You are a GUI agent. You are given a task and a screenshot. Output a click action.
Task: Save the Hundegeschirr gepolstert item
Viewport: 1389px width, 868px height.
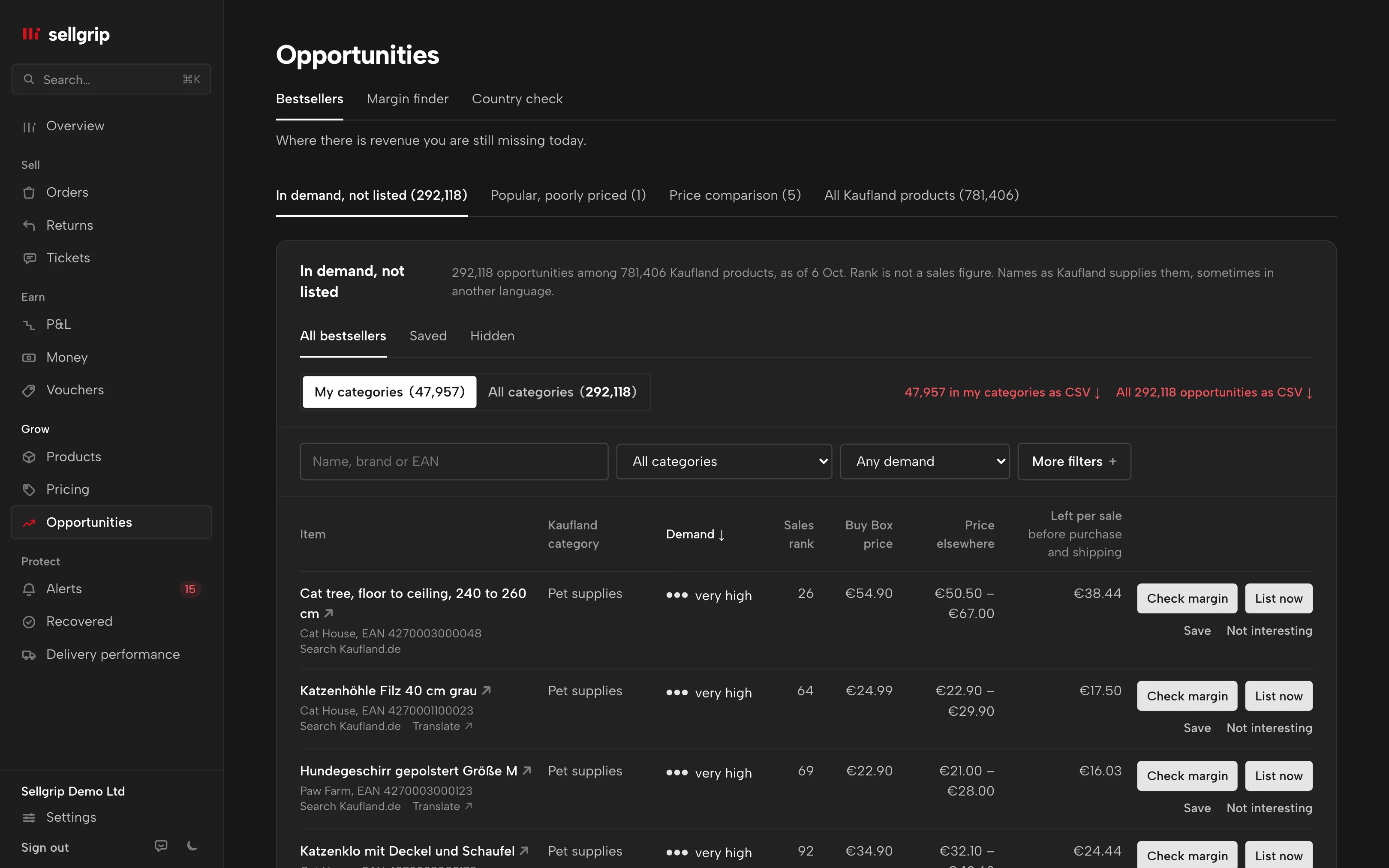1197,808
